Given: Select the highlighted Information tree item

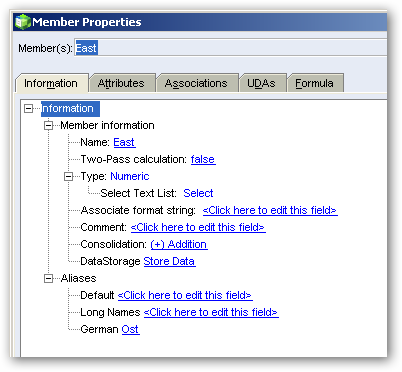Looking at the screenshot, I should (70, 109).
